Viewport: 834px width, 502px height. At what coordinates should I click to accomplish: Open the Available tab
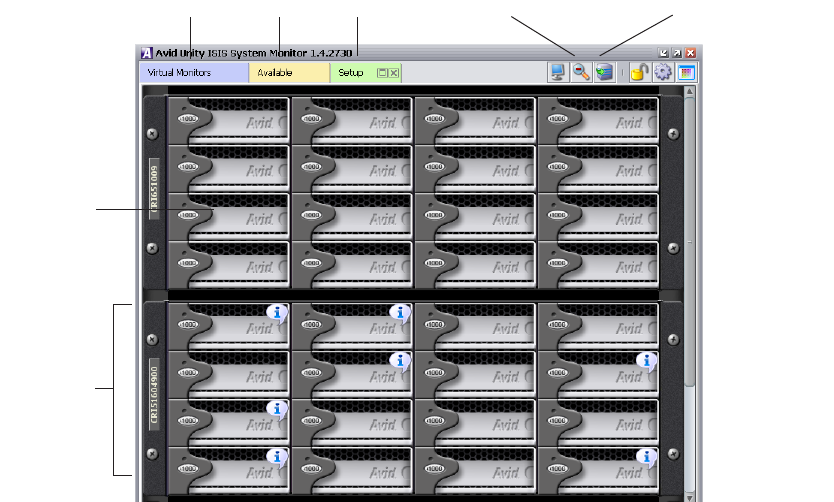[x=289, y=73]
